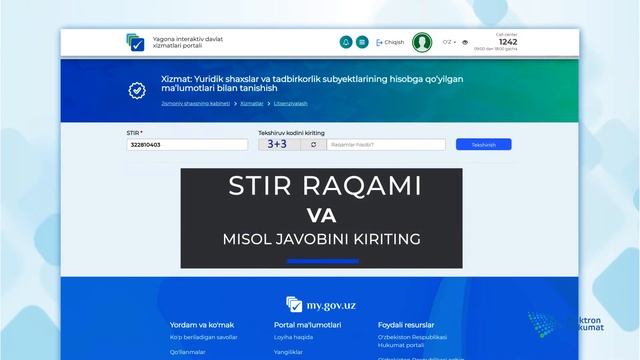Open the notifications bell icon
Screen dimensions: 640x360
point(346,42)
